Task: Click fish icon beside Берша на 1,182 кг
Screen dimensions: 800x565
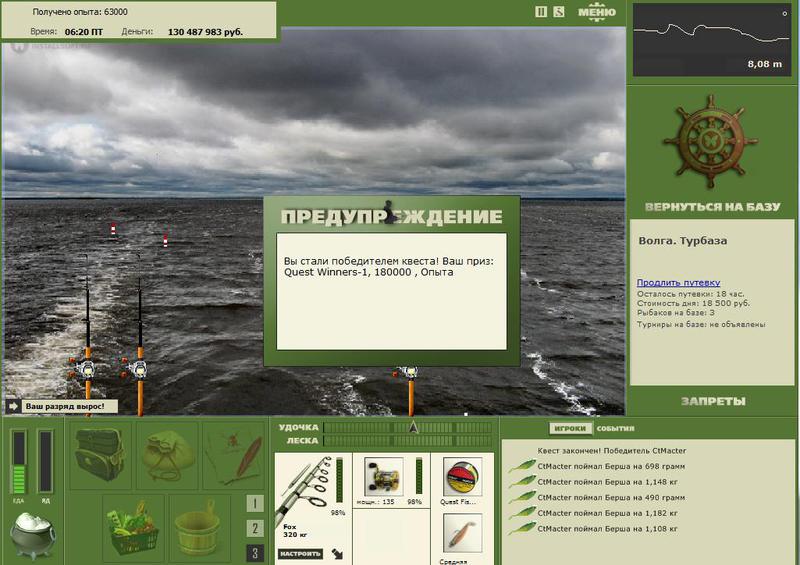Action: pyautogui.click(x=521, y=513)
